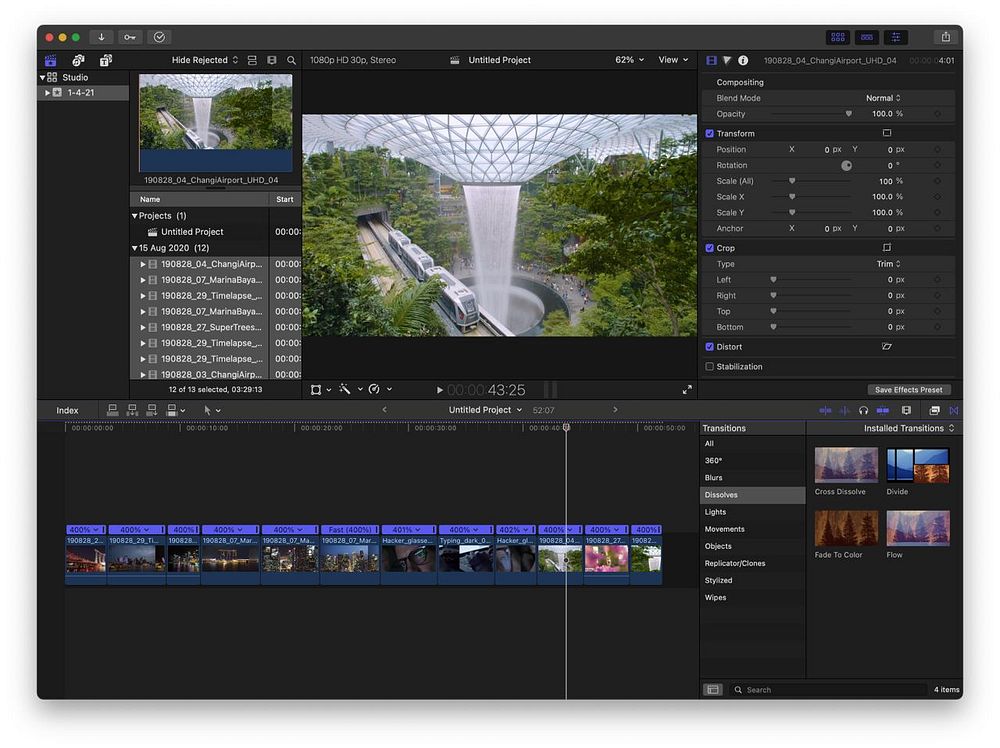Screen dimensions: 1000x748
Task: Open the Hide Rejected filter dropdown
Action: (x=205, y=60)
